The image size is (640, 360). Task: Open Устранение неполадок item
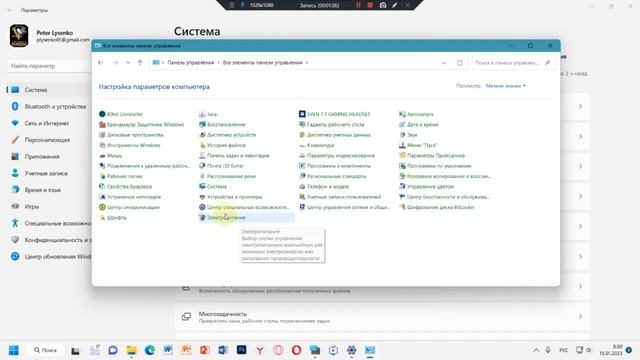pyautogui.click(x=130, y=197)
